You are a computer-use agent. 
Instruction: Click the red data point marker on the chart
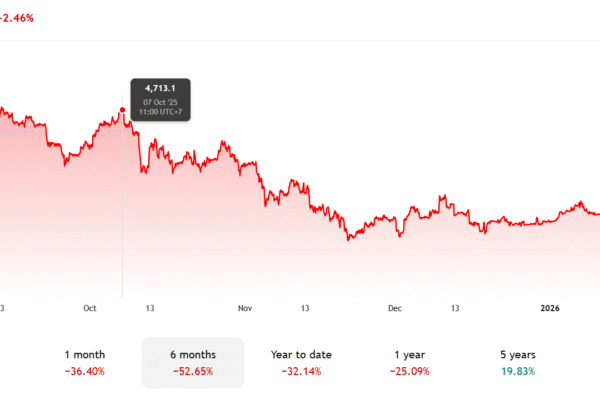click(x=122, y=110)
